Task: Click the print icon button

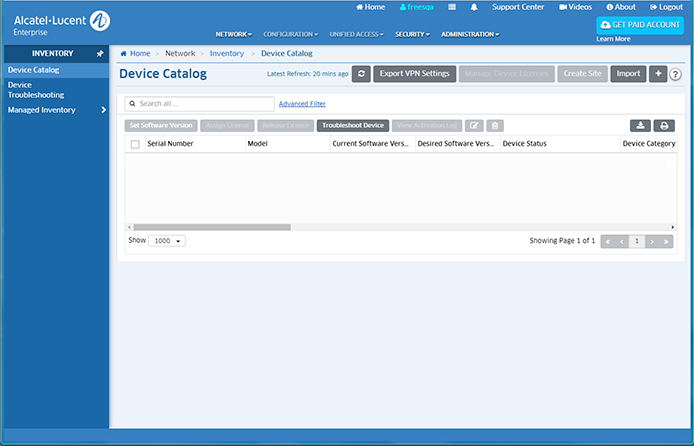Action: [x=664, y=125]
